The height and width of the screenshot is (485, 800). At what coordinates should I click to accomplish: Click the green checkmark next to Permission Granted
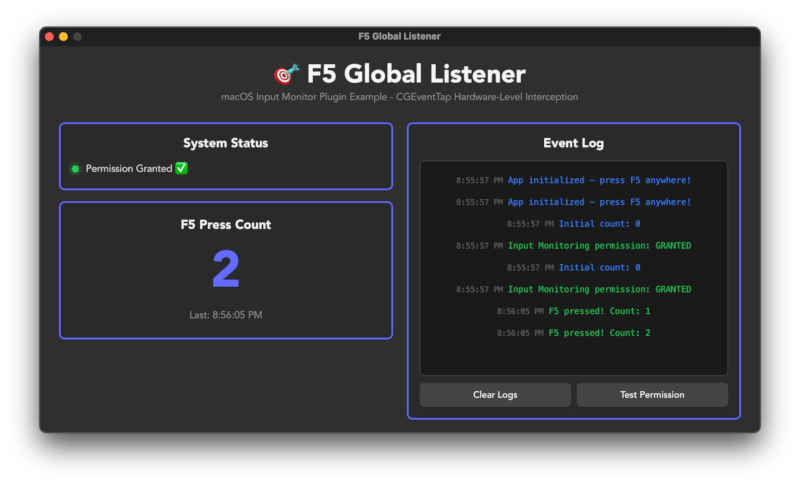tap(182, 168)
